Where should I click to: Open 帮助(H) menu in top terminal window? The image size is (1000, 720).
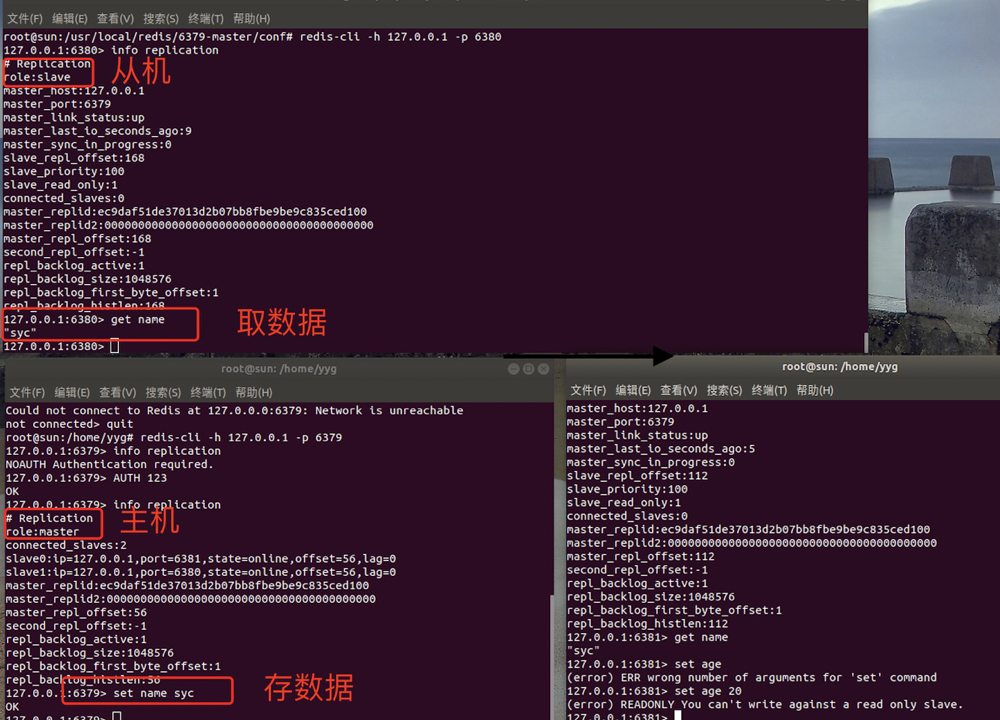pyautogui.click(x=251, y=18)
